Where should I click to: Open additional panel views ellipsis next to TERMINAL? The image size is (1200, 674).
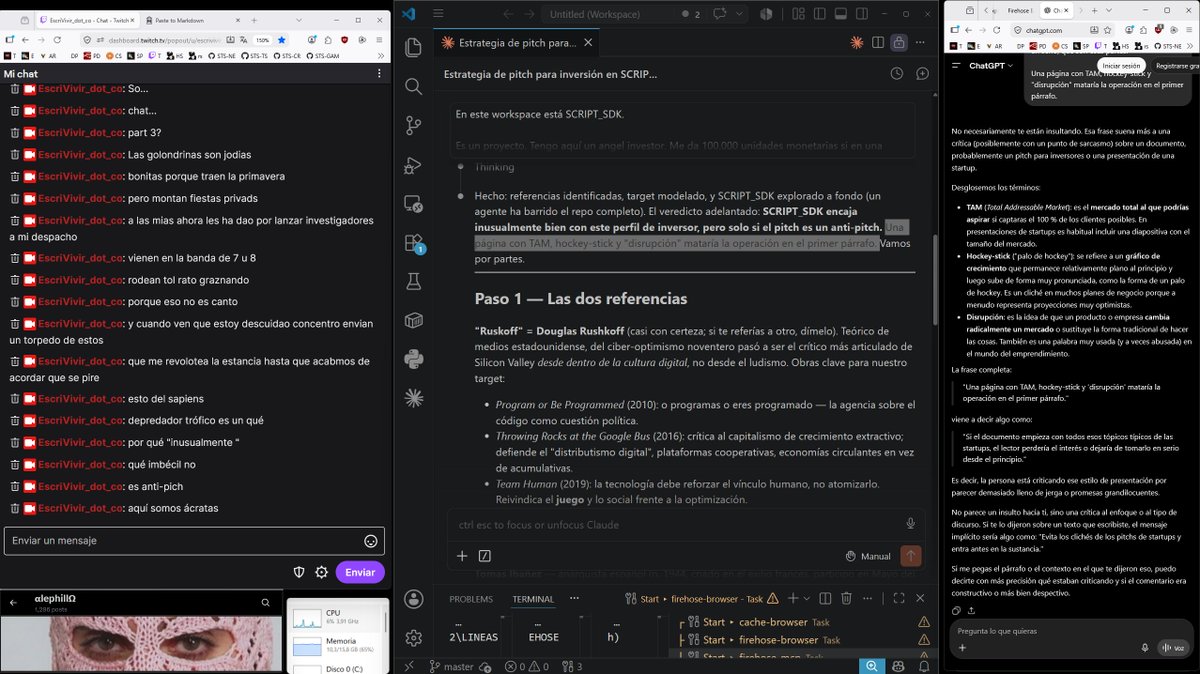coord(574,599)
